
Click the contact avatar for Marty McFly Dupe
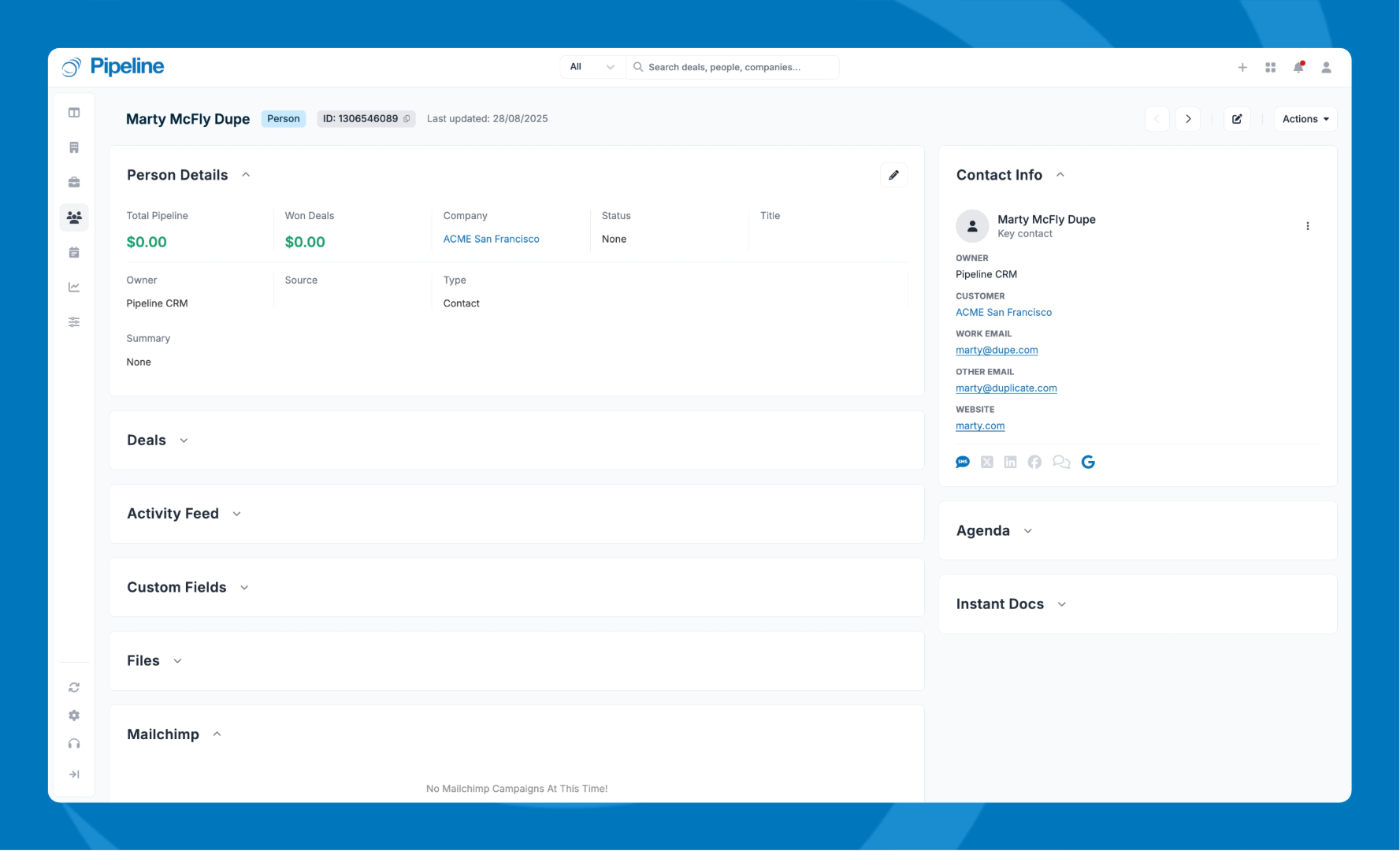click(x=972, y=226)
